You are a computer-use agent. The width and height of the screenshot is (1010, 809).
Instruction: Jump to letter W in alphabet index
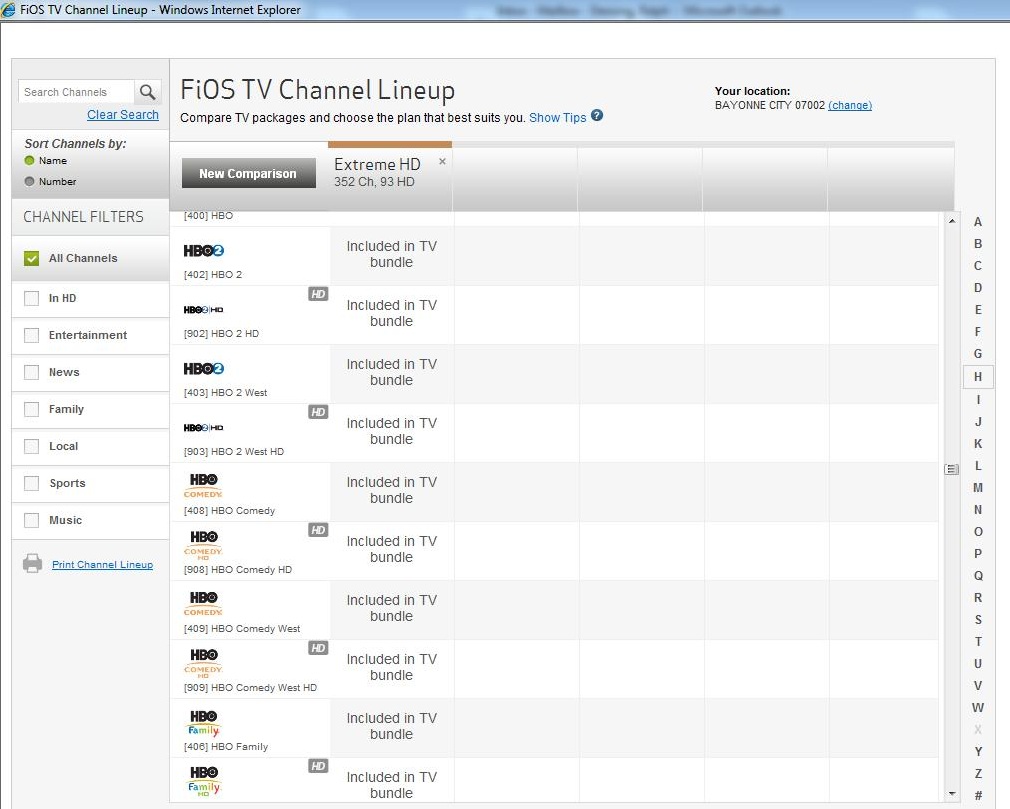pos(978,707)
